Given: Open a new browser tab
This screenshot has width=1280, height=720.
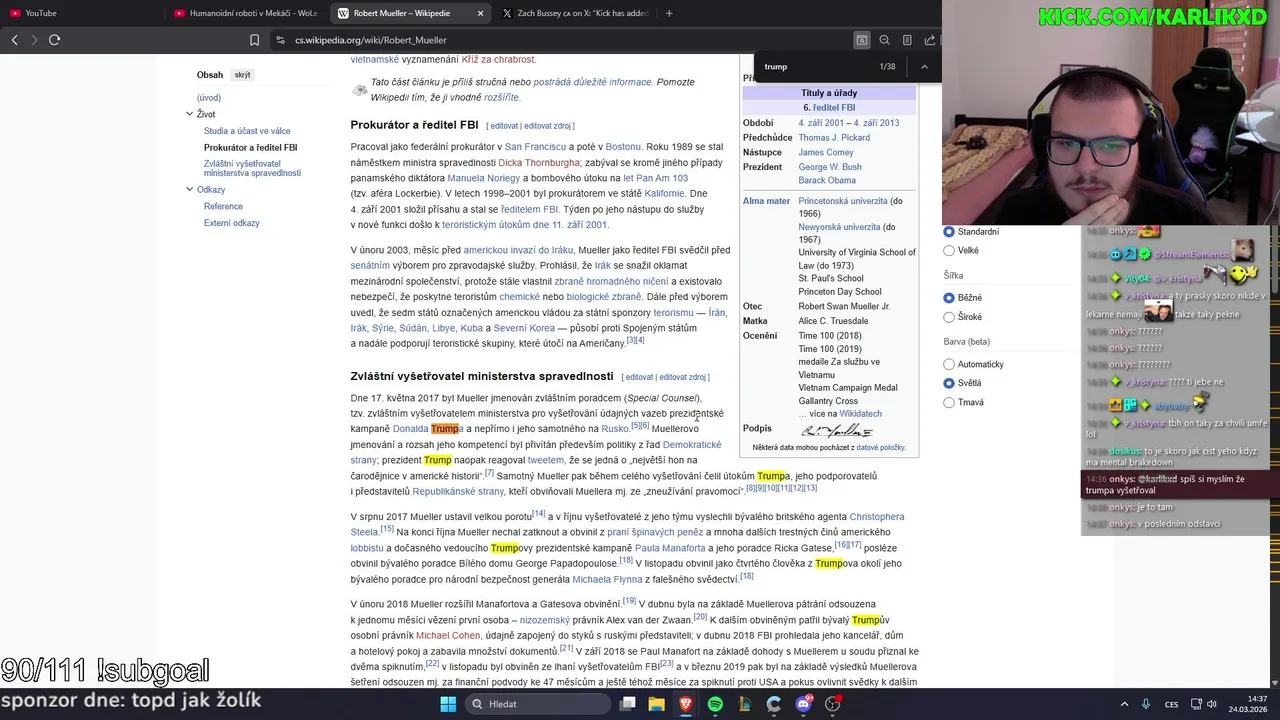Looking at the screenshot, I should pos(669,13).
